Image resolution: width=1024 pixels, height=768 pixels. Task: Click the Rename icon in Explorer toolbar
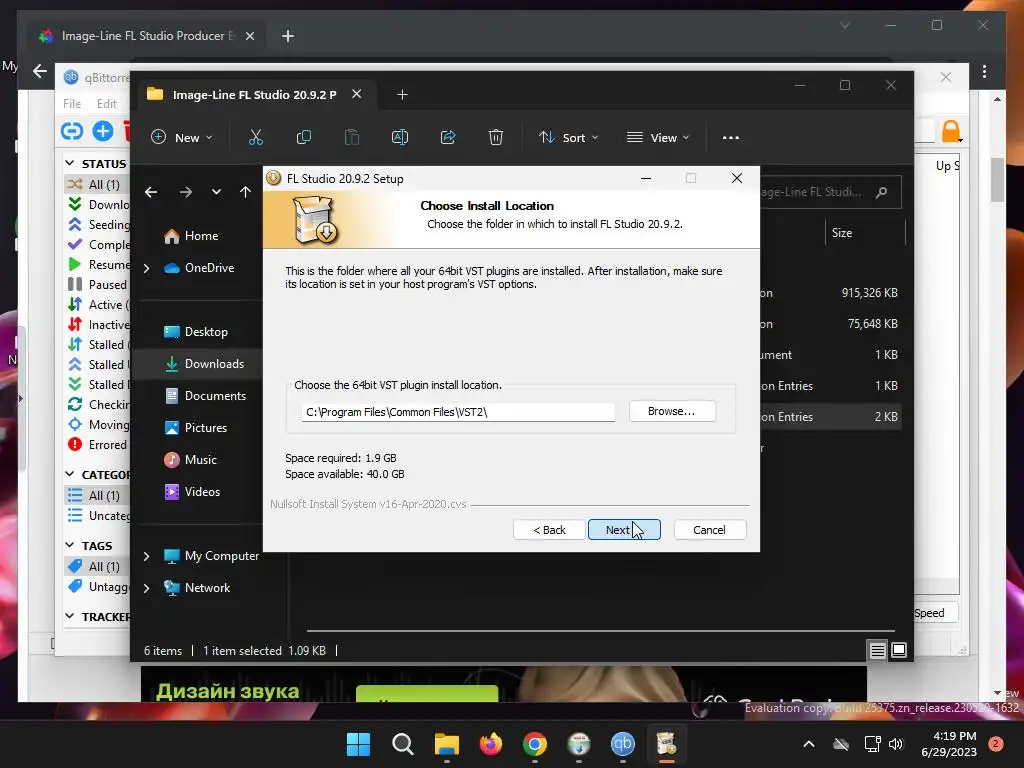[x=400, y=138]
